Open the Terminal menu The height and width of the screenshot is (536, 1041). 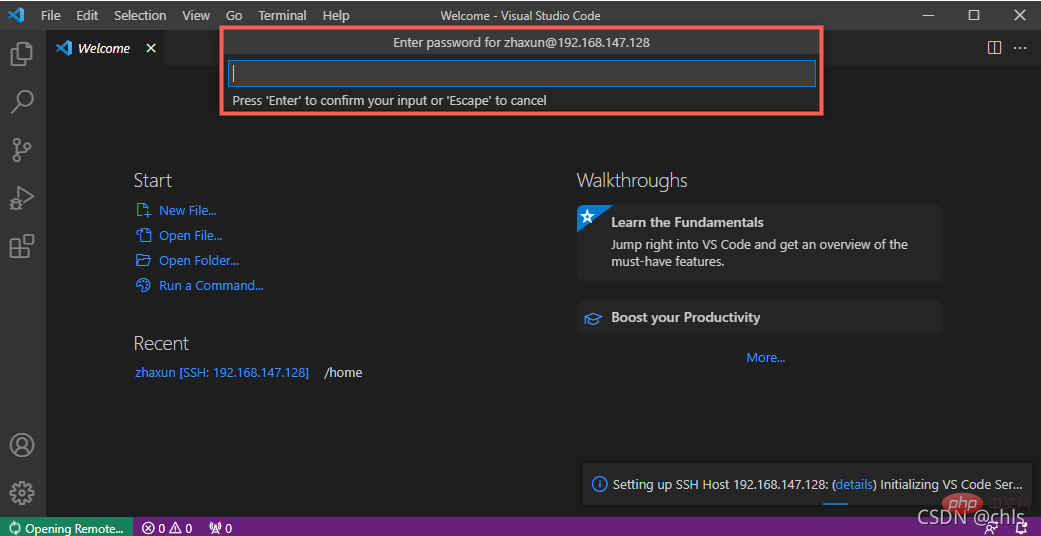tap(282, 16)
